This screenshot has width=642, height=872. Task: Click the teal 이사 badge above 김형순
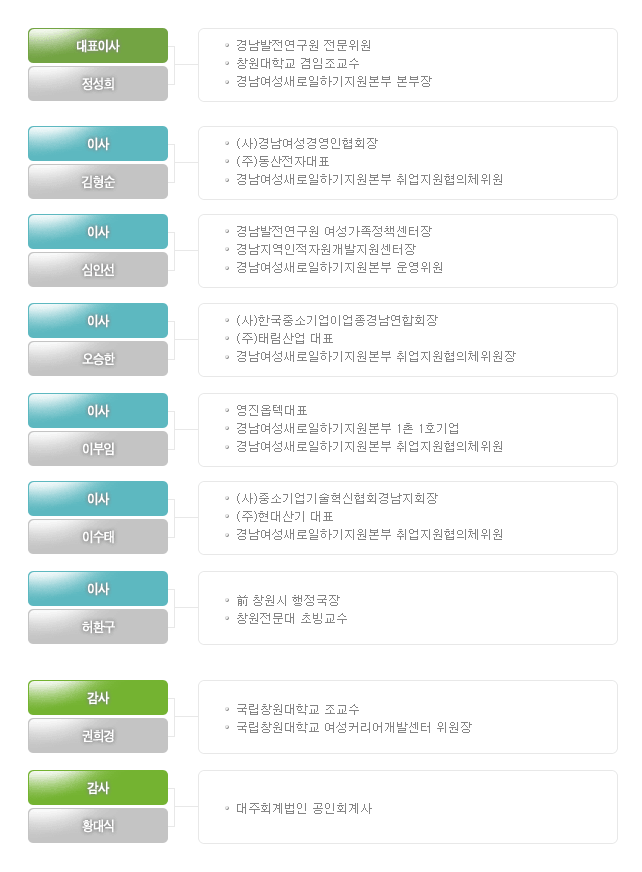click(98, 143)
